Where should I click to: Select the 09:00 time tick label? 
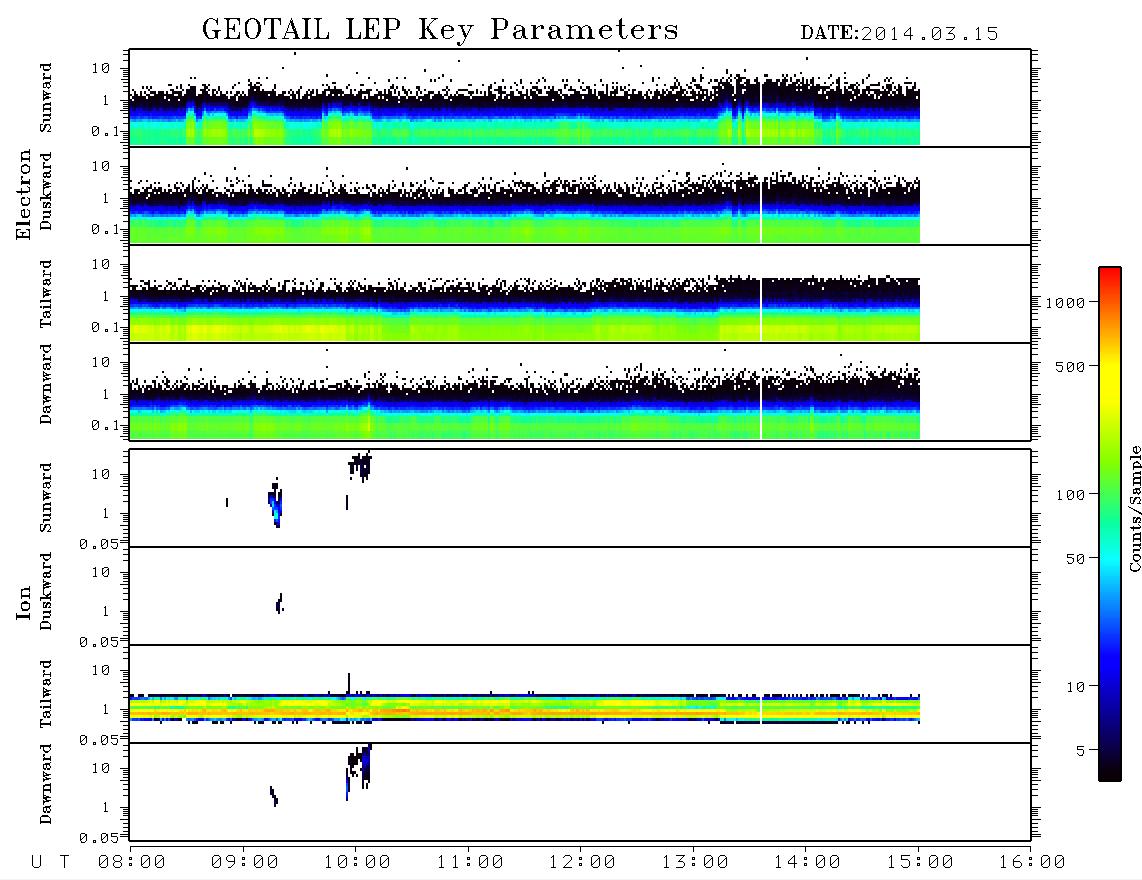245,863
